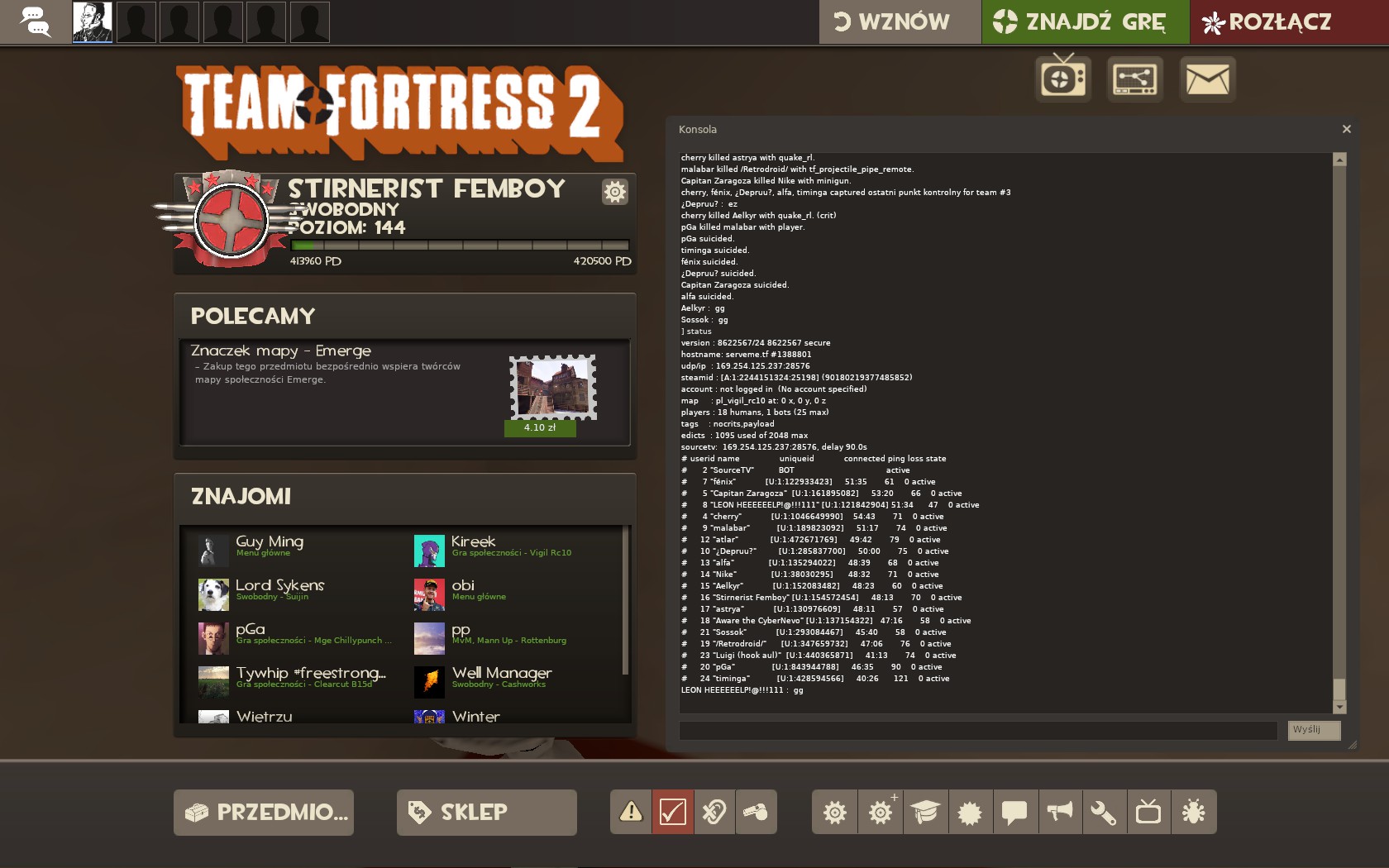This screenshot has width=1389, height=868.
Task: Open the envelope notifications icon
Action: (x=1207, y=79)
